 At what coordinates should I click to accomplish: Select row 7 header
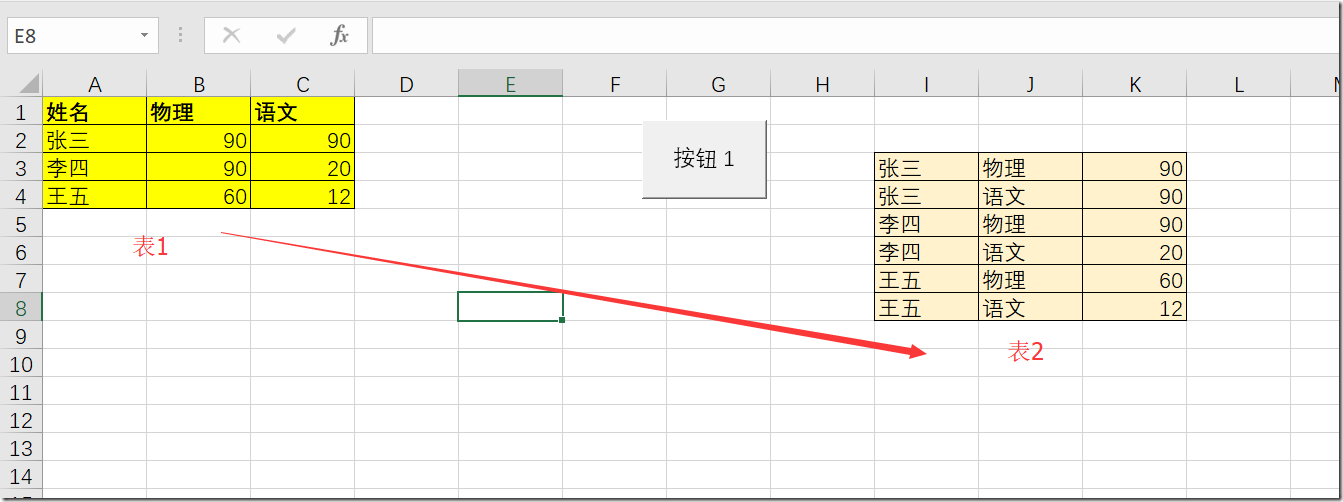tap(21, 279)
